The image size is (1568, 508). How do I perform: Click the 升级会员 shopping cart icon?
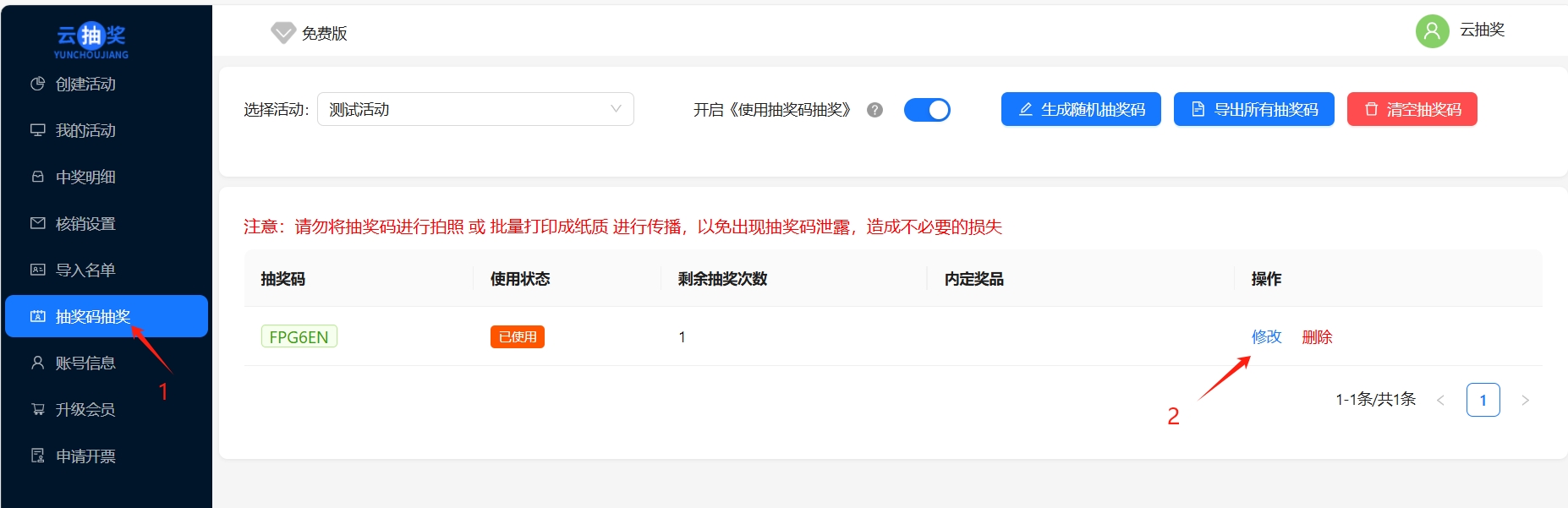point(37,409)
